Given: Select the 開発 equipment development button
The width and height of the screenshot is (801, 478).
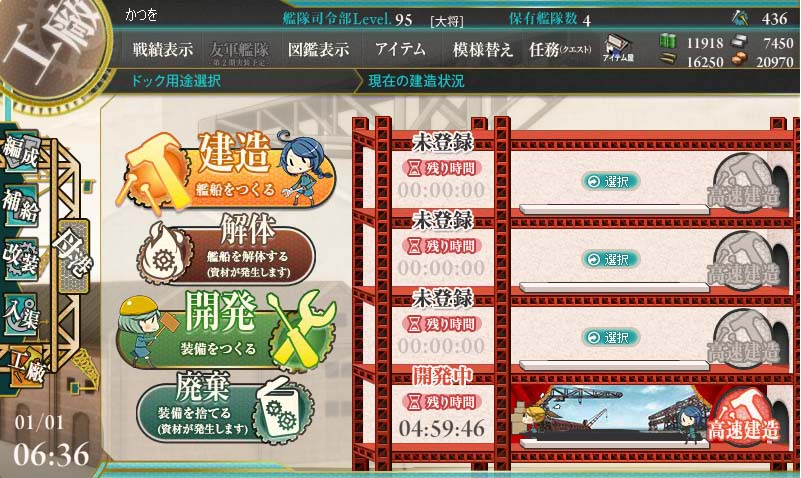Looking at the screenshot, I should pos(227,329).
